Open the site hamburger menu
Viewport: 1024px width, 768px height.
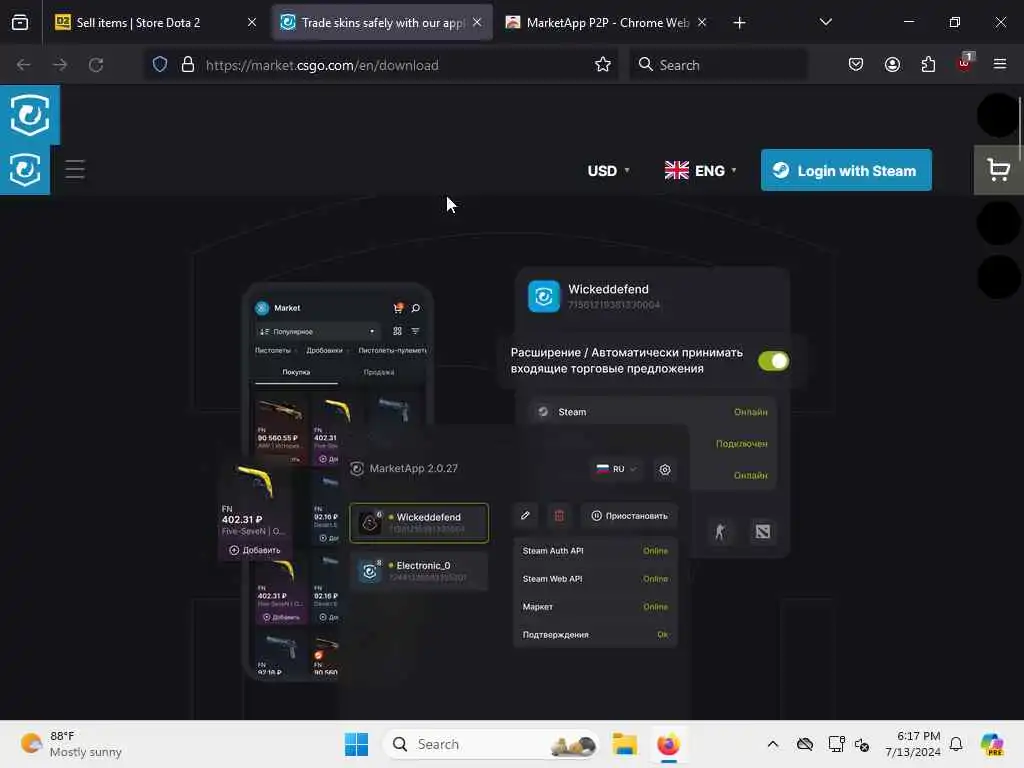pos(75,170)
